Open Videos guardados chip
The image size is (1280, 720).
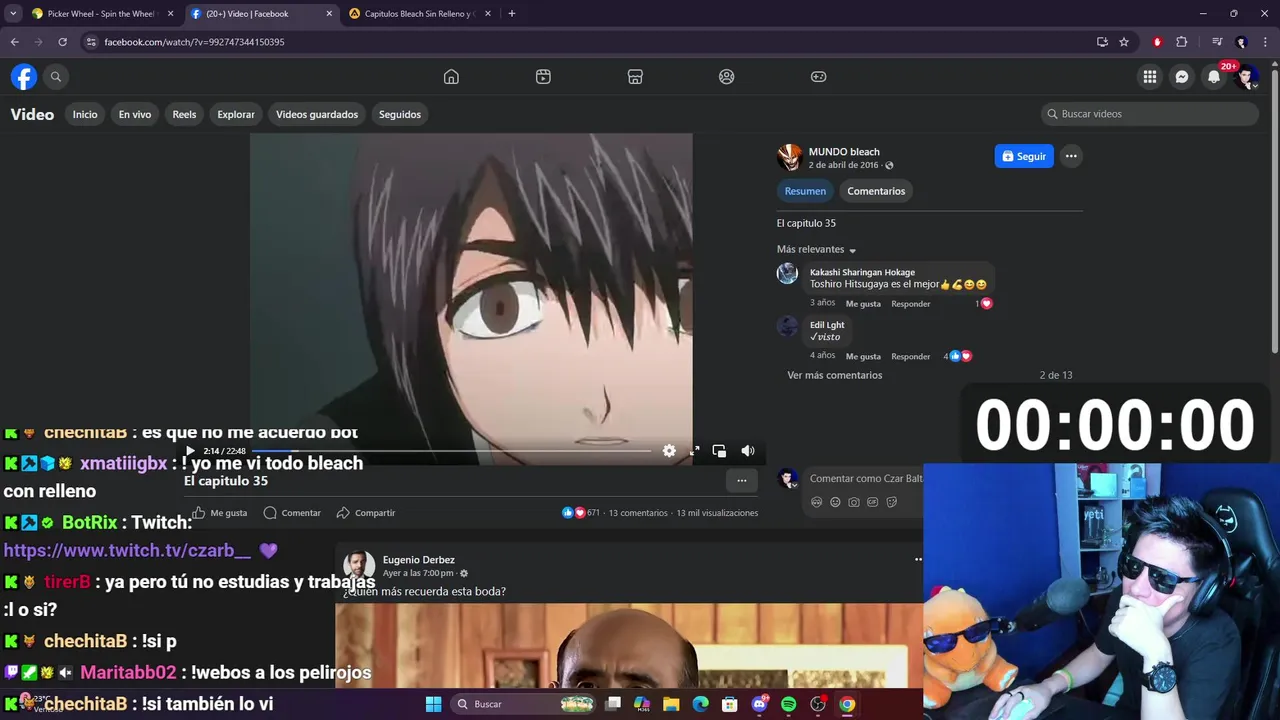[317, 114]
